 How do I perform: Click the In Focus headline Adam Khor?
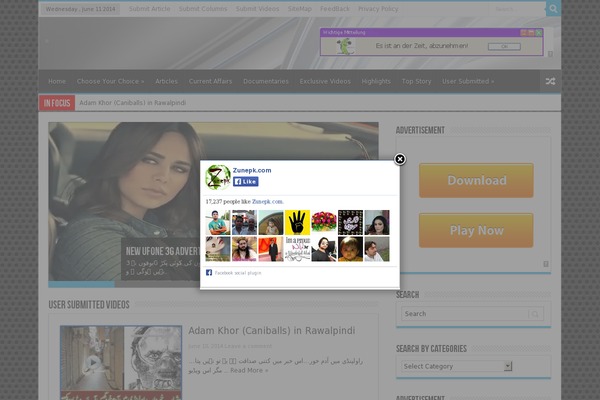[132, 103]
